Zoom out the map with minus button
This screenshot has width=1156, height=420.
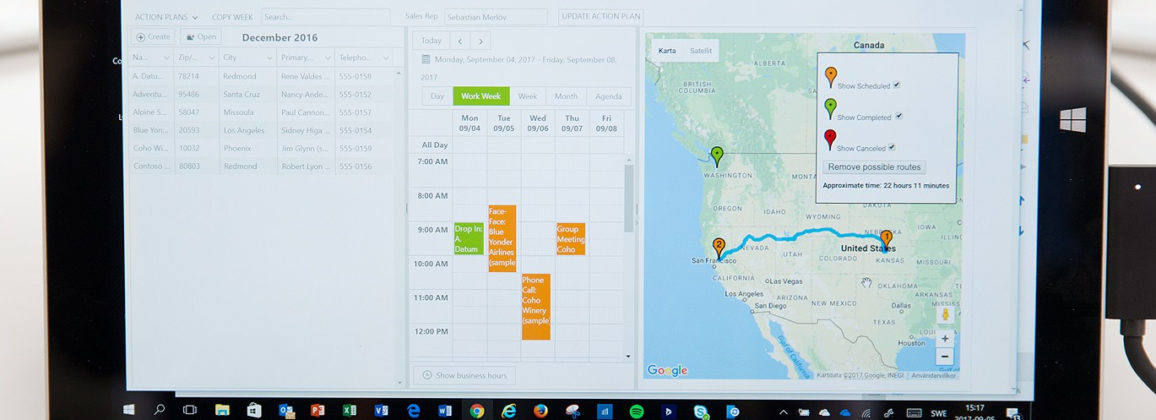click(945, 357)
